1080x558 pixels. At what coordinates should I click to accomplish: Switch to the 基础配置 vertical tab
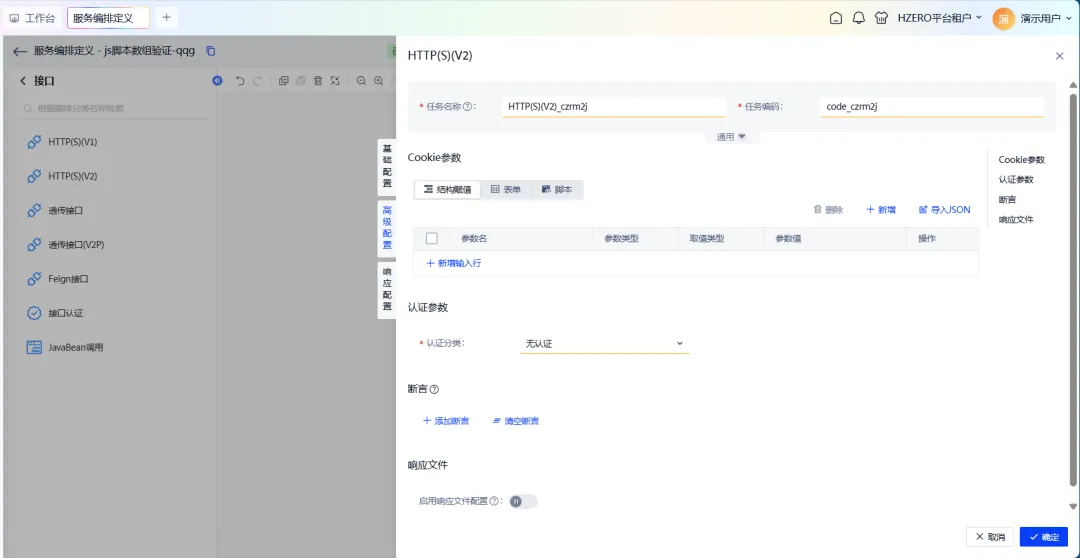tap(387, 166)
